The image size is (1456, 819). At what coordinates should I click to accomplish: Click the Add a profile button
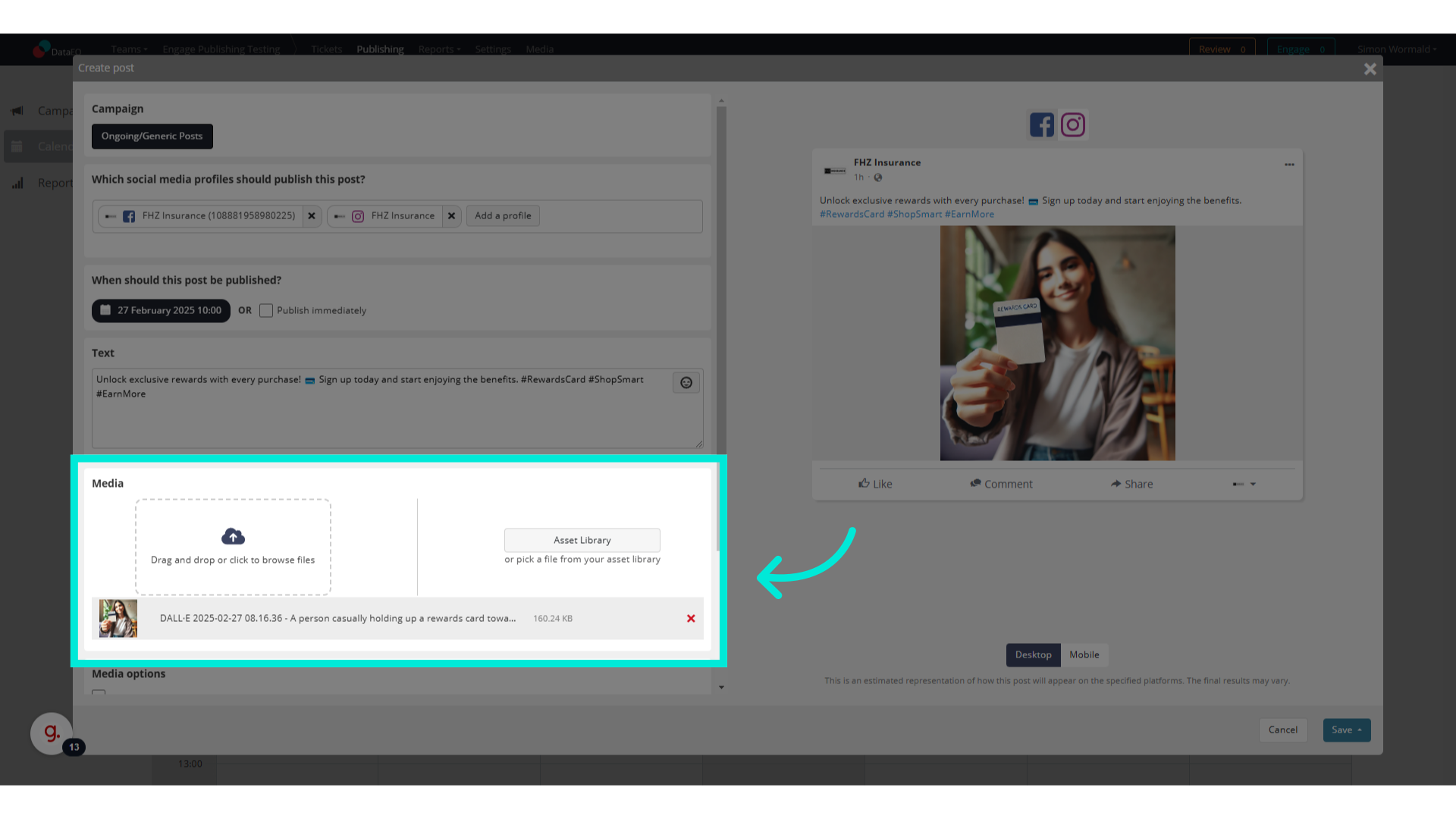(503, 216)
